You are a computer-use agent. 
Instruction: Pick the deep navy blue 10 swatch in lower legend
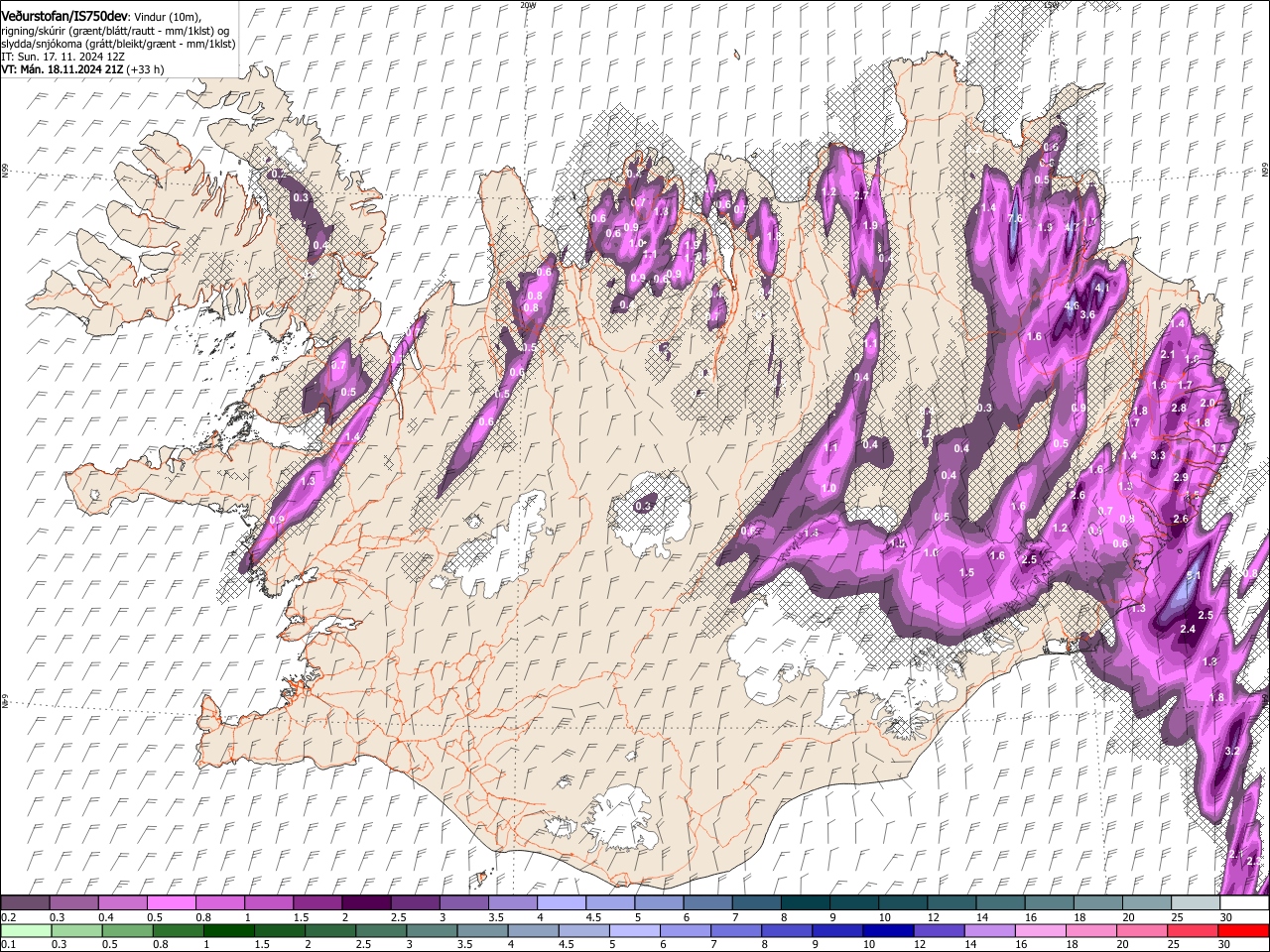tap(888, 930)
